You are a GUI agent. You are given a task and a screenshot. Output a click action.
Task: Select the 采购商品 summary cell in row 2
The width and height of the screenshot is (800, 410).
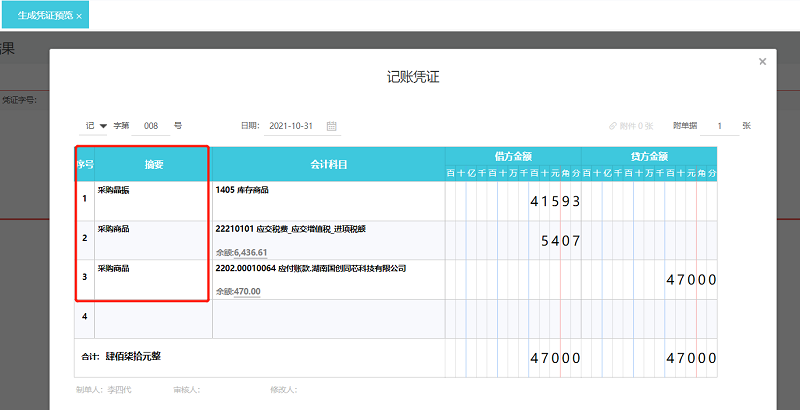(152, 240)
